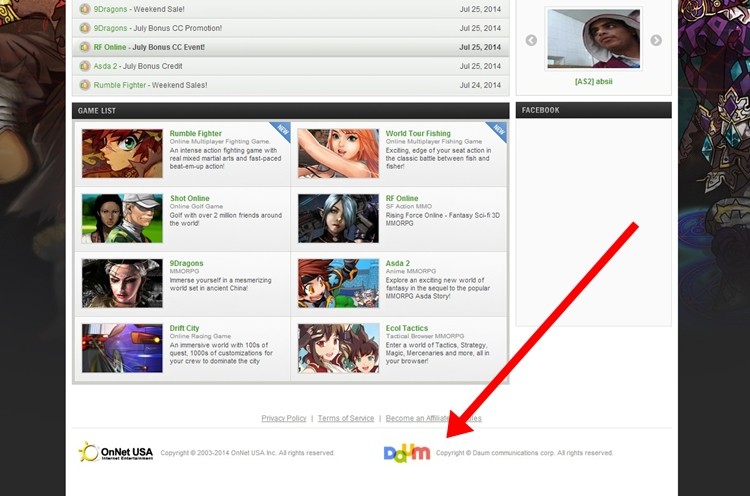This screenshot has height=496, width=750.
Task: Click the FACEBOOK panel header
Action: [594, 110]
